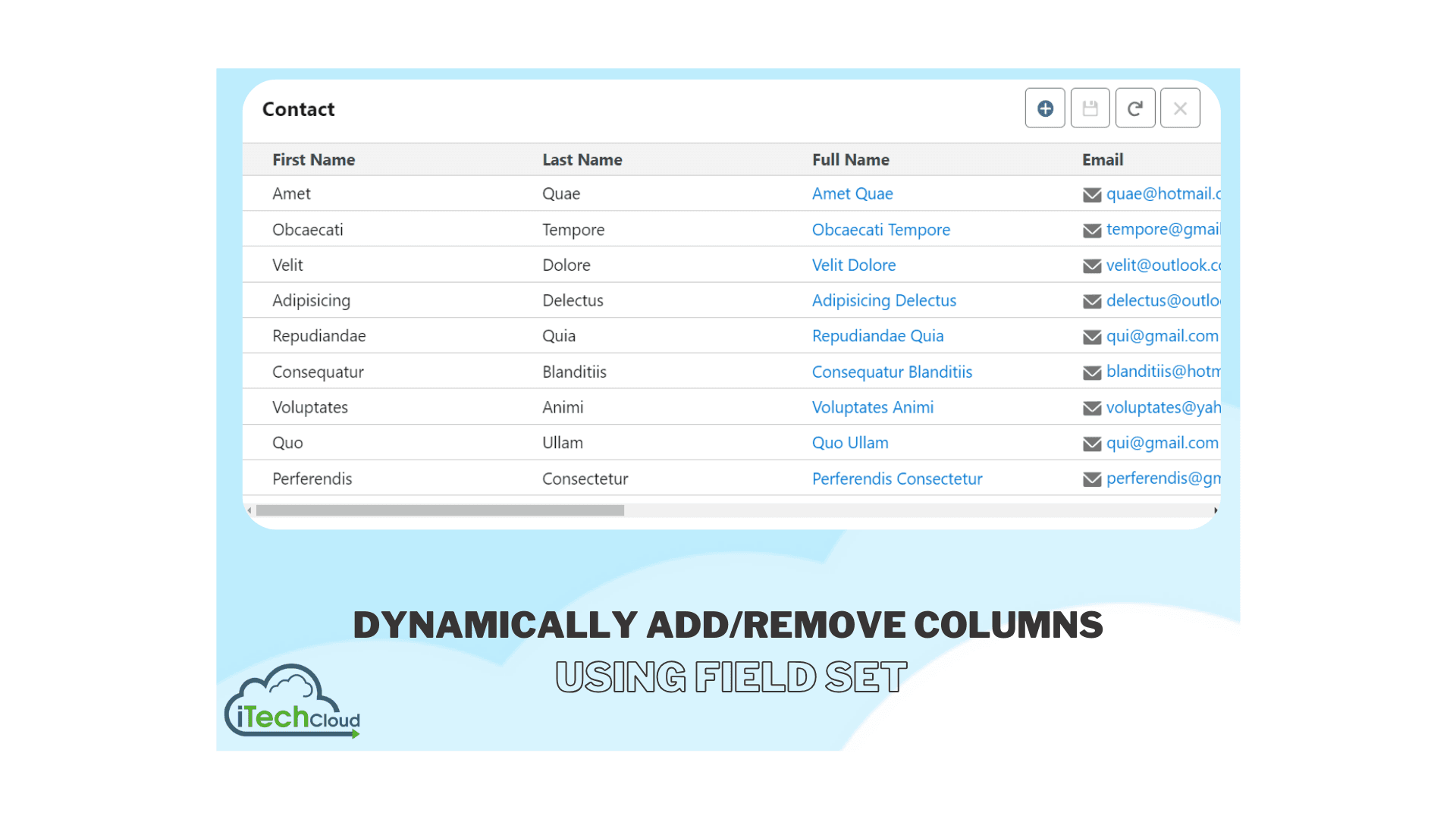
Task: Click the velit@outlook email link
Action: [x=1163, y=265]
